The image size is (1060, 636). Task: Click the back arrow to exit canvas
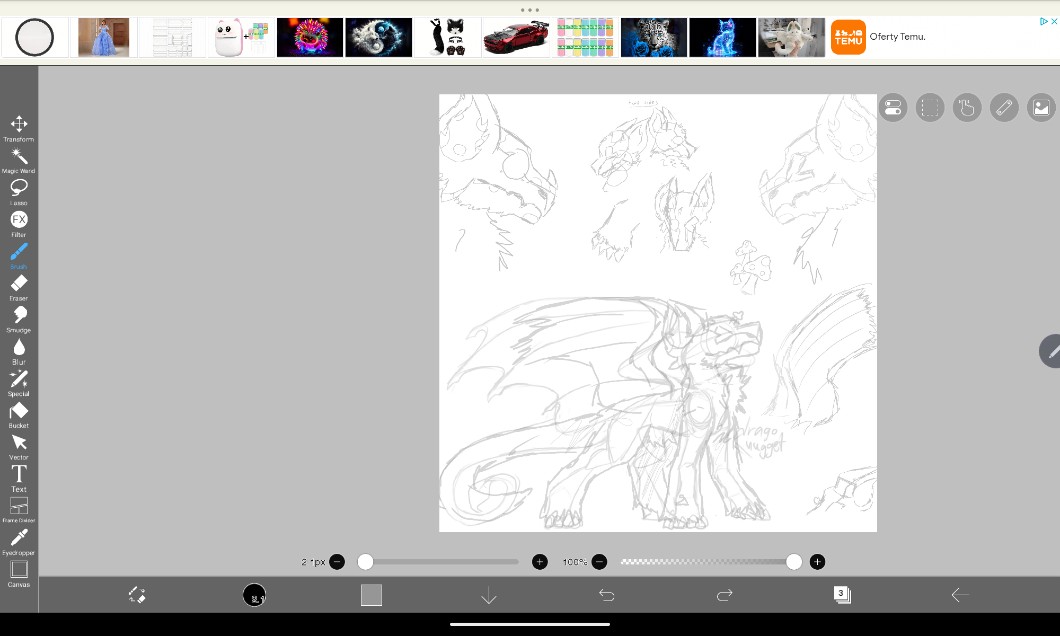(960, 595)
